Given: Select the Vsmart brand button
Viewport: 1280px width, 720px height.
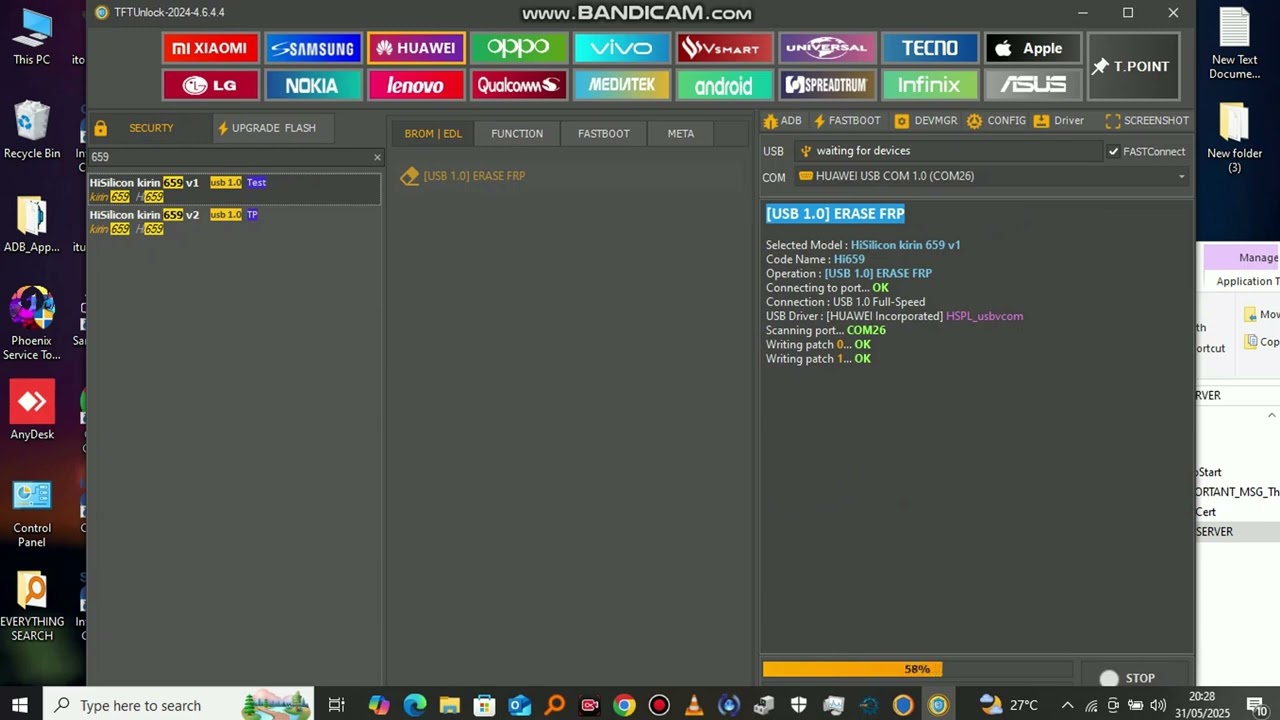Looking at the screenshot, I should (724, 48).
